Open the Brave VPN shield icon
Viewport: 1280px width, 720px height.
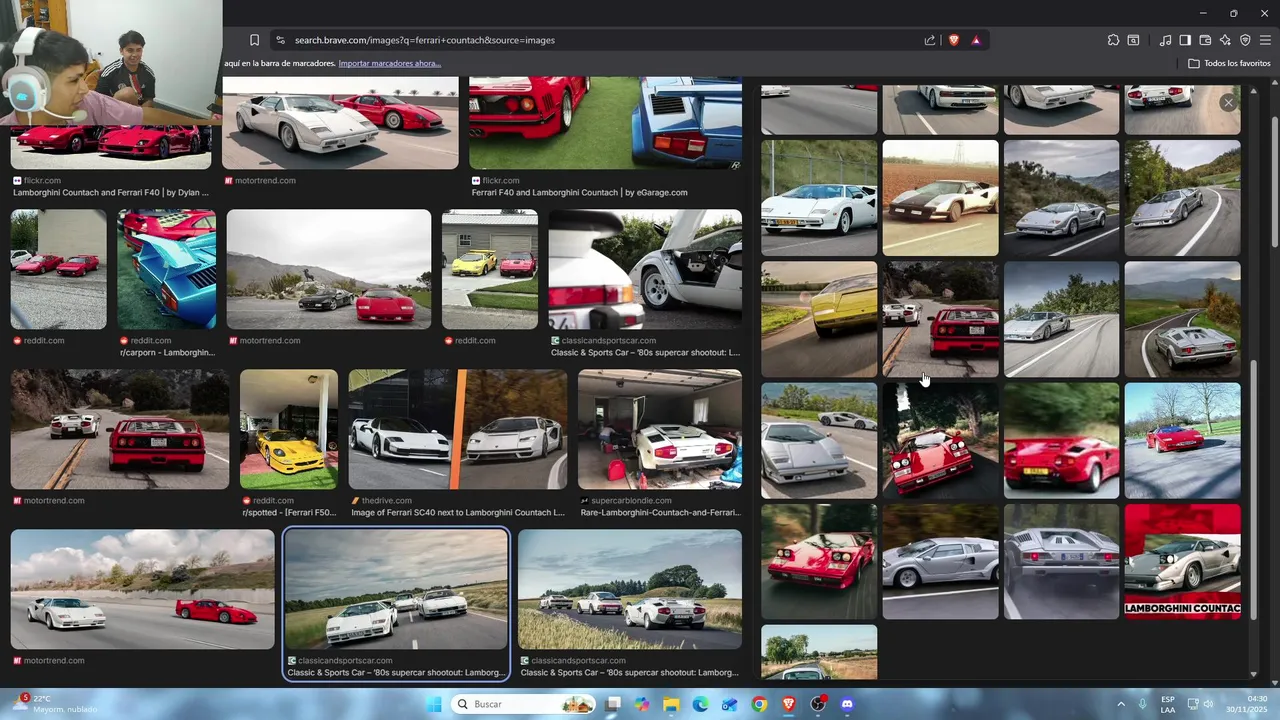click(1245, 40)
